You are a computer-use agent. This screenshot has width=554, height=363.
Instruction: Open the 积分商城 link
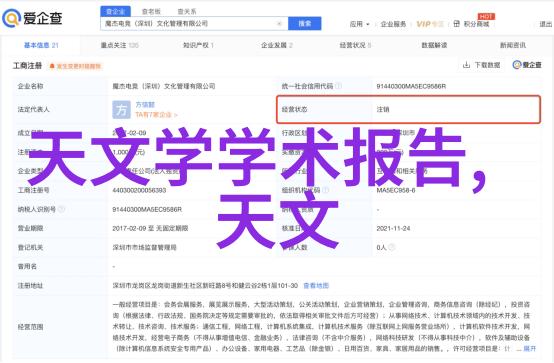tap(476, 24)
